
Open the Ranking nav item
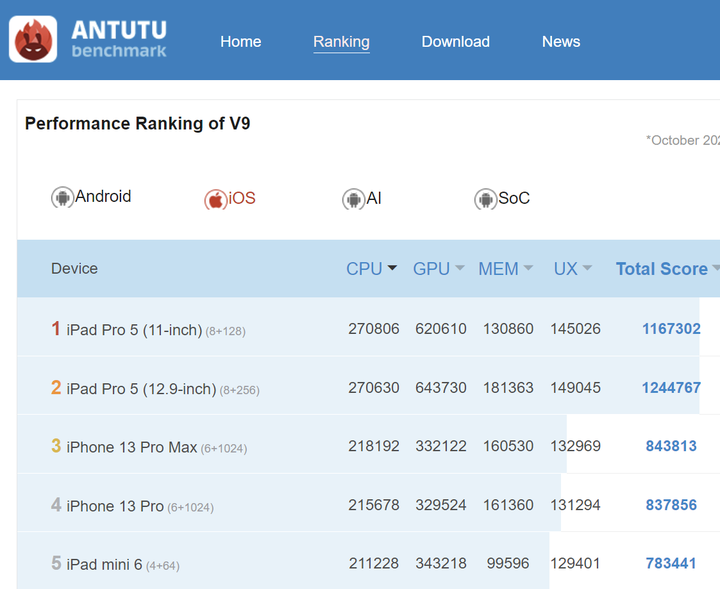click(x=341, y=42)
